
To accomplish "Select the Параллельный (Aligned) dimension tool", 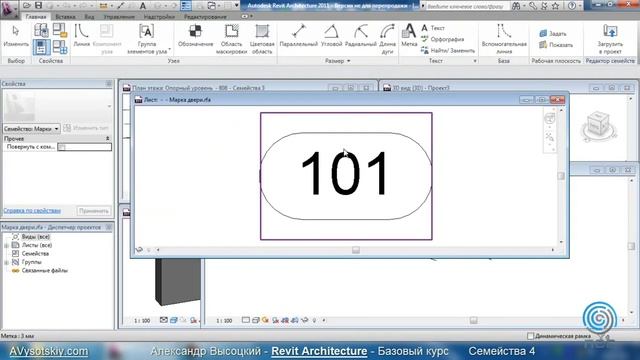I will pos(298,36).
